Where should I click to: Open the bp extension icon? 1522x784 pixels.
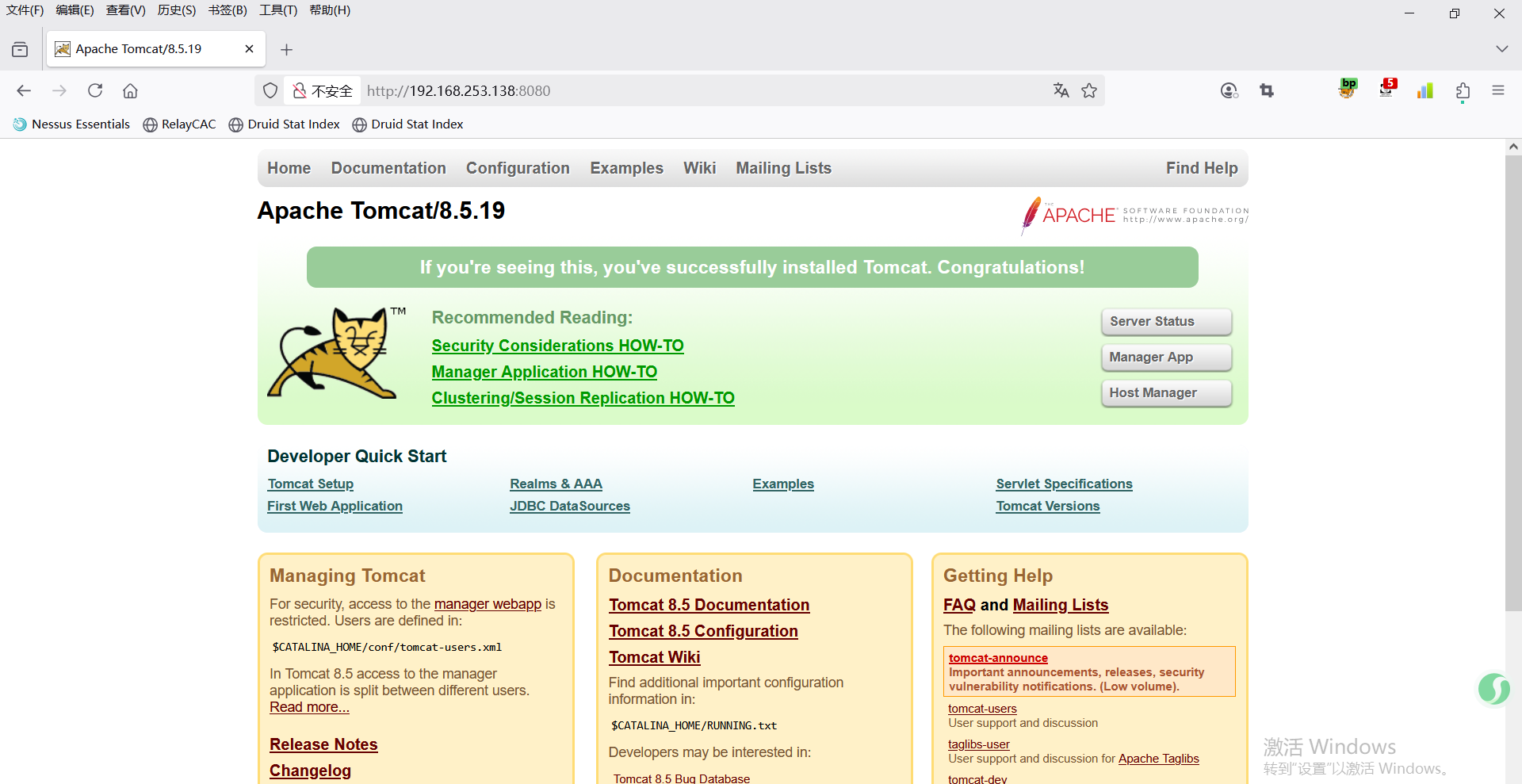(1348, 88)
